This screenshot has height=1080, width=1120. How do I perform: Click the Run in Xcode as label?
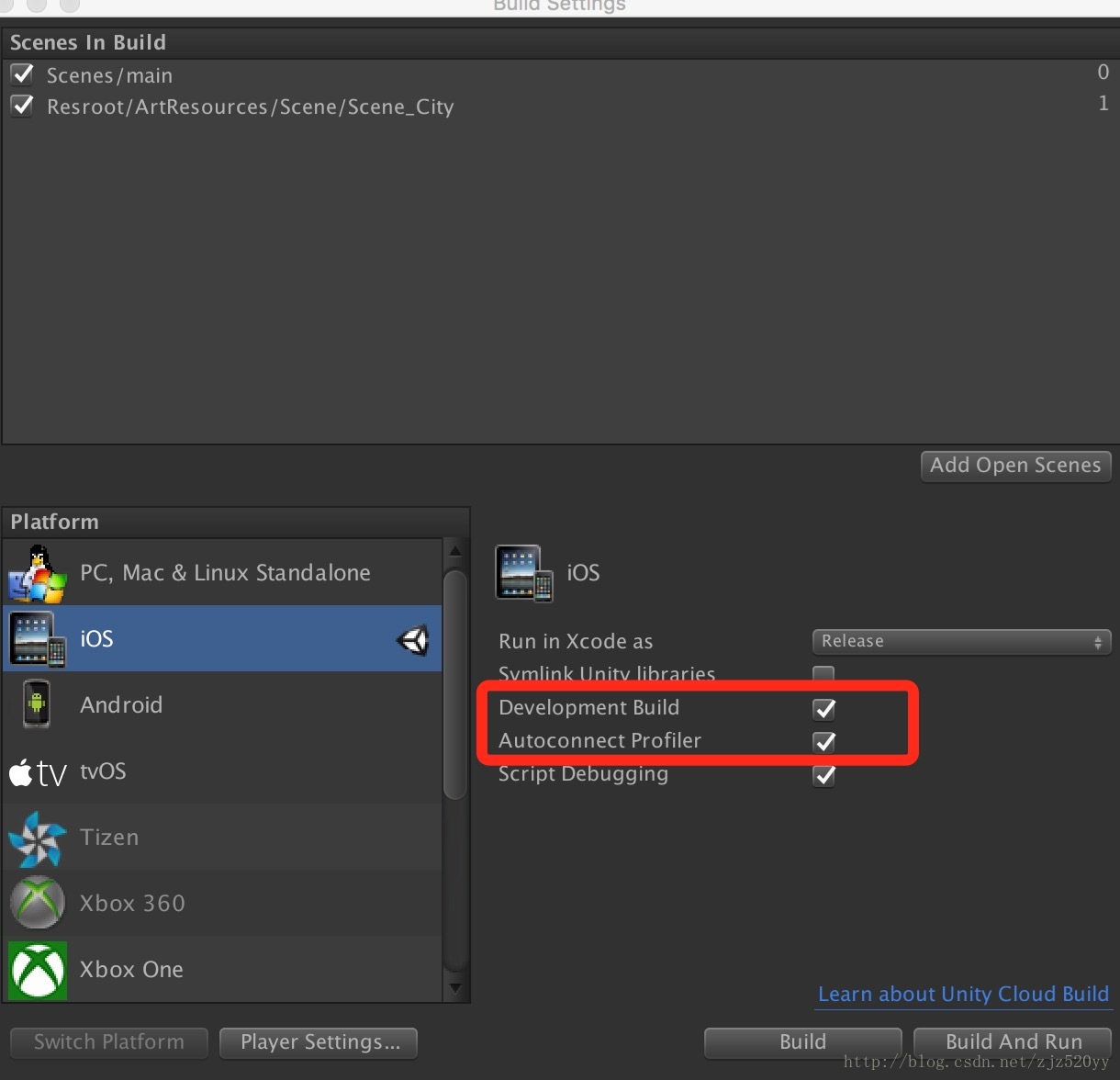[576, 641]
